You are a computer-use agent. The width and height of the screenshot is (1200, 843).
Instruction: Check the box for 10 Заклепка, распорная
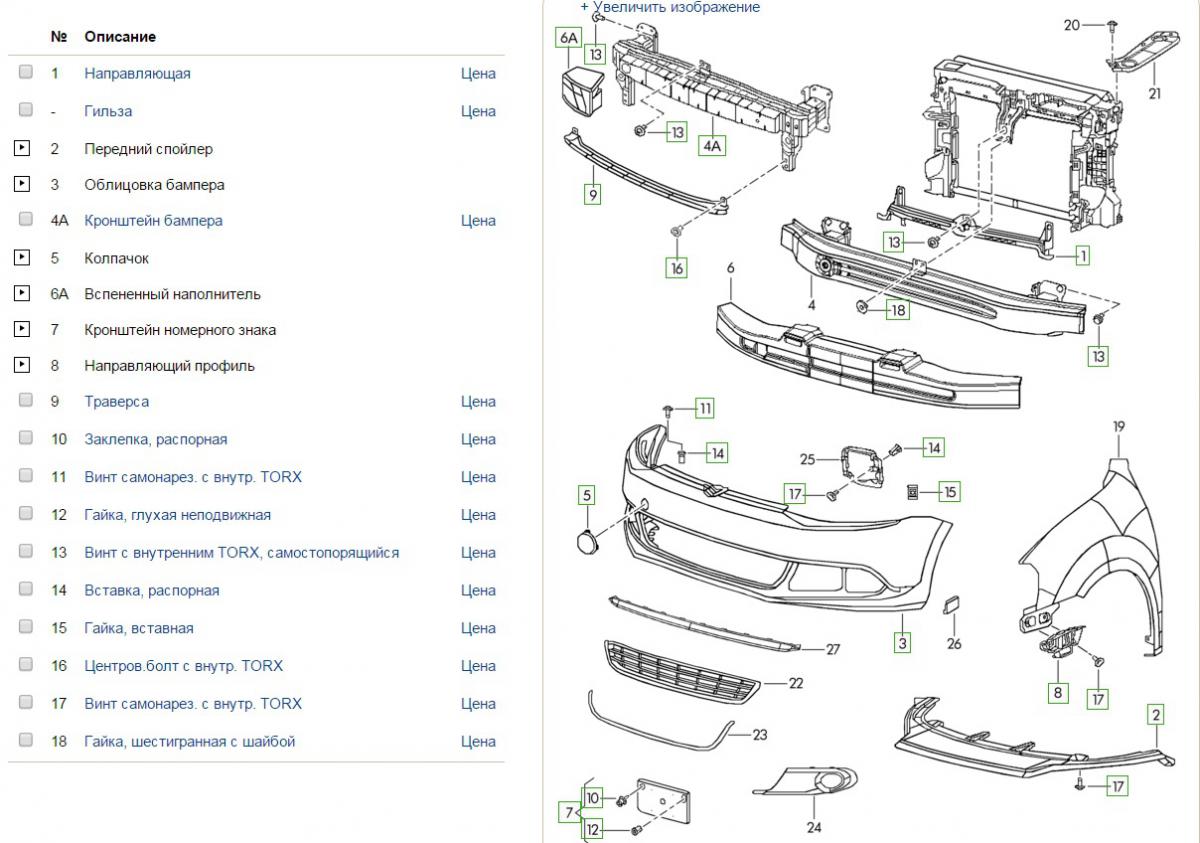tap(26, 438)
